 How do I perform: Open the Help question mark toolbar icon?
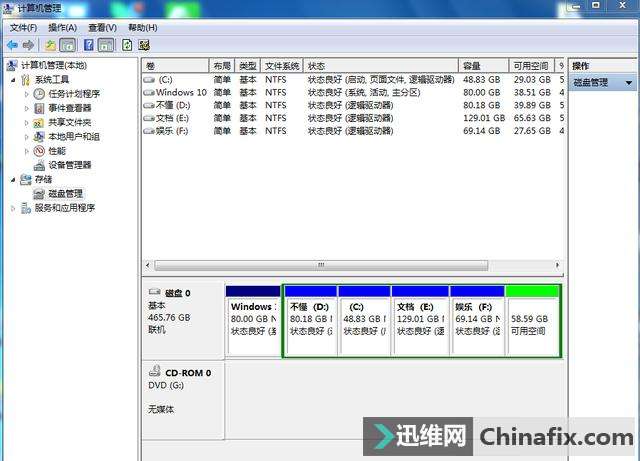[89, 45]
